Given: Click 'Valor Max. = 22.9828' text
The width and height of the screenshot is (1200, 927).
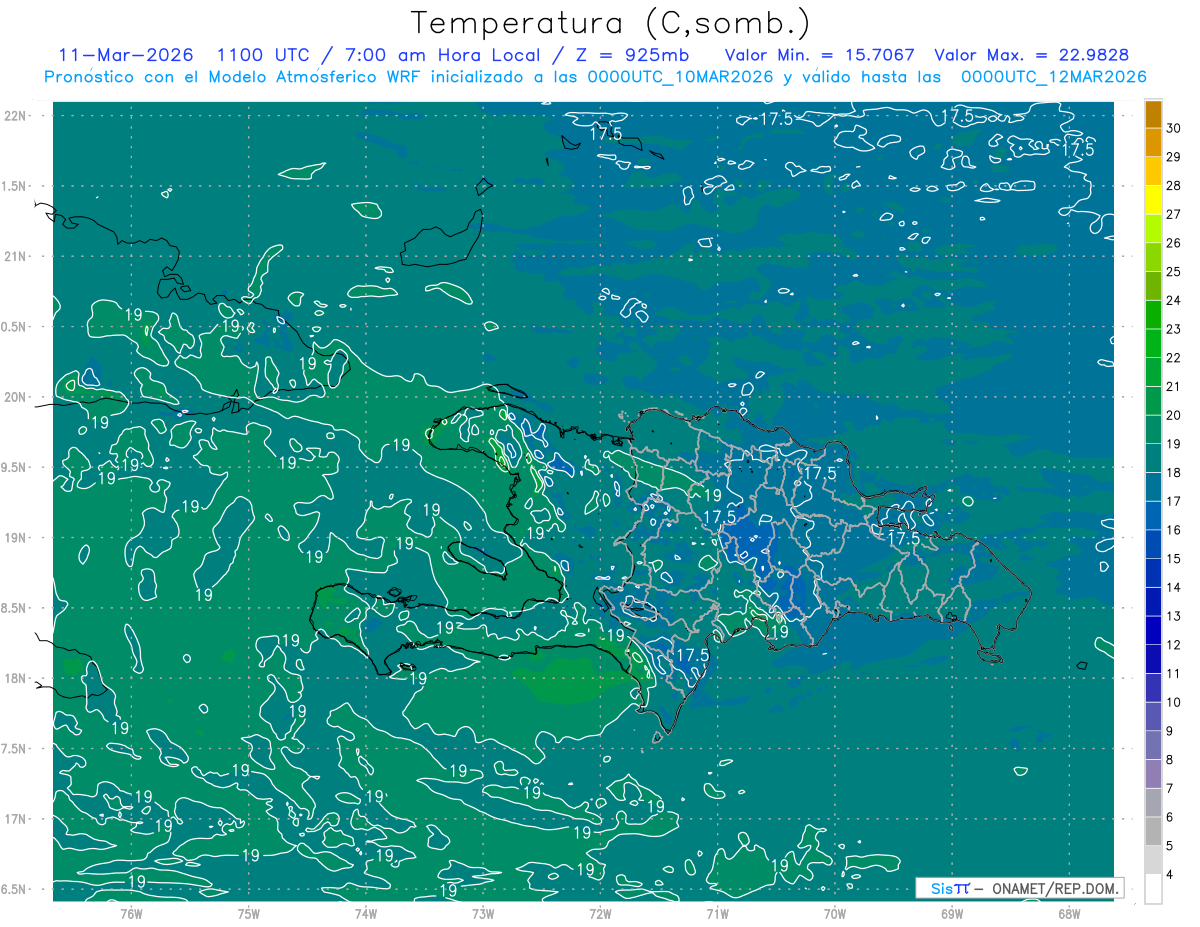Looking at the screenshot, I should coord(1031,55).
